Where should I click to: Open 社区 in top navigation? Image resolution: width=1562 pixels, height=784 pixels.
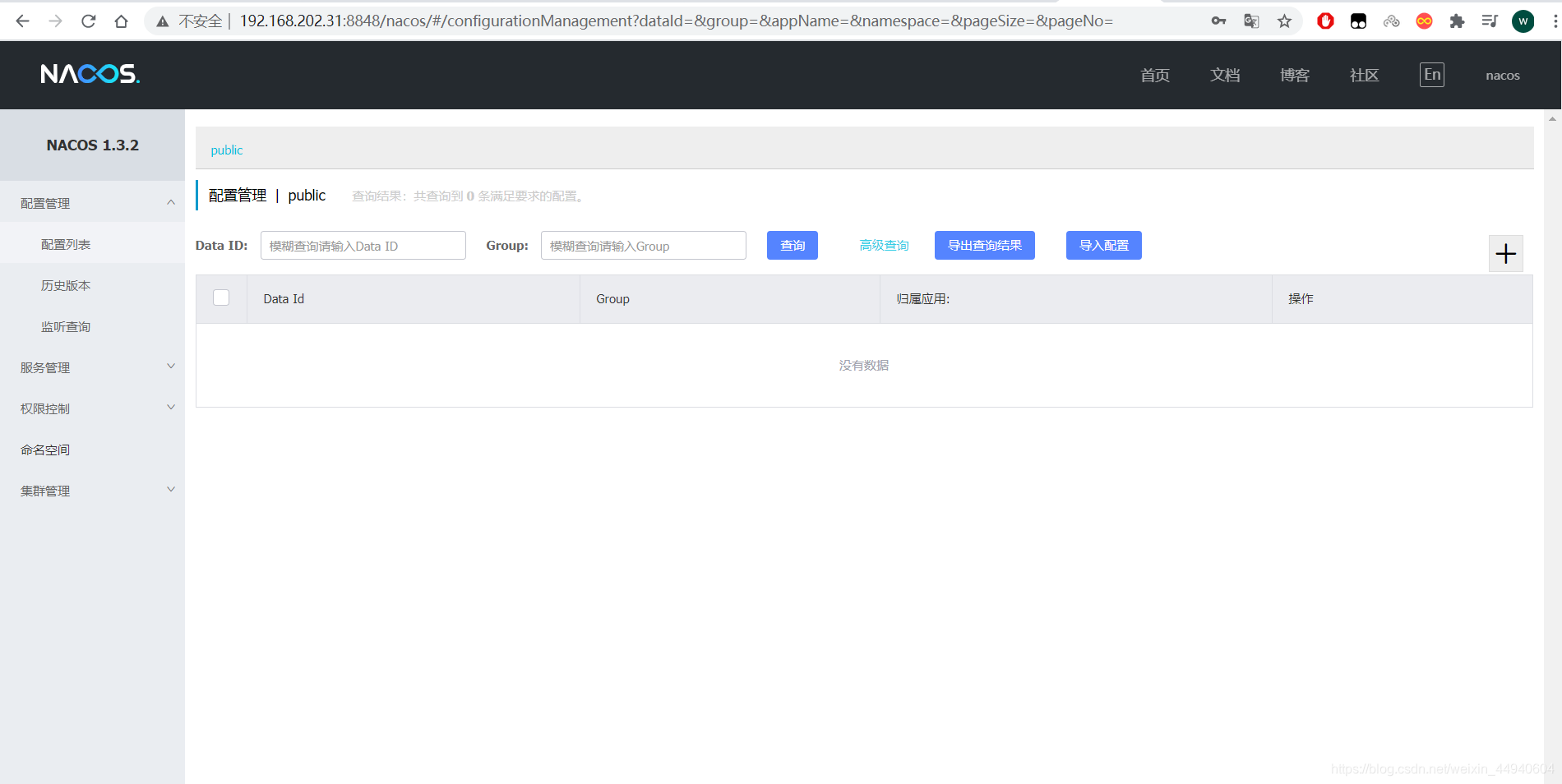[1364, 75]
